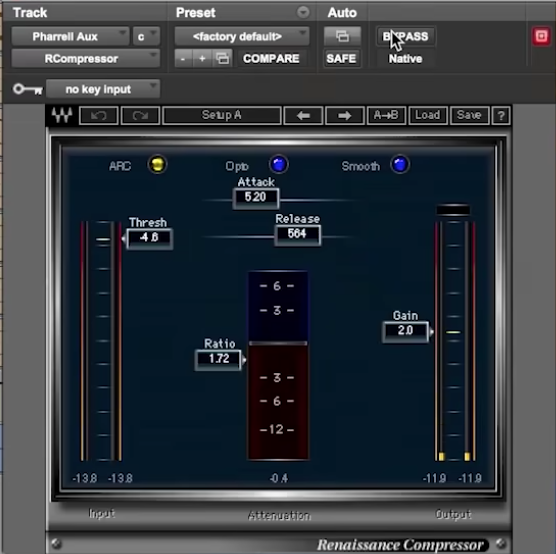The width and height of the screenshot is (556, 554).
Task: Open plug-in automation enable window icon
Action: (x=342, y=36)
